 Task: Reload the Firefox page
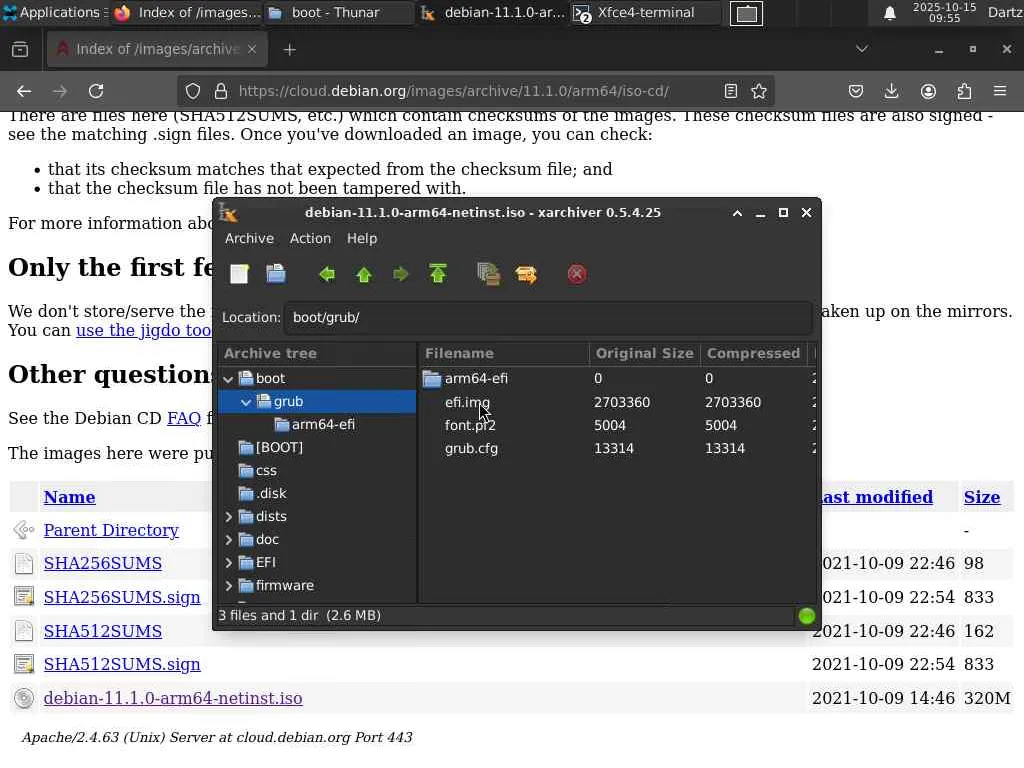click(96, 91)
